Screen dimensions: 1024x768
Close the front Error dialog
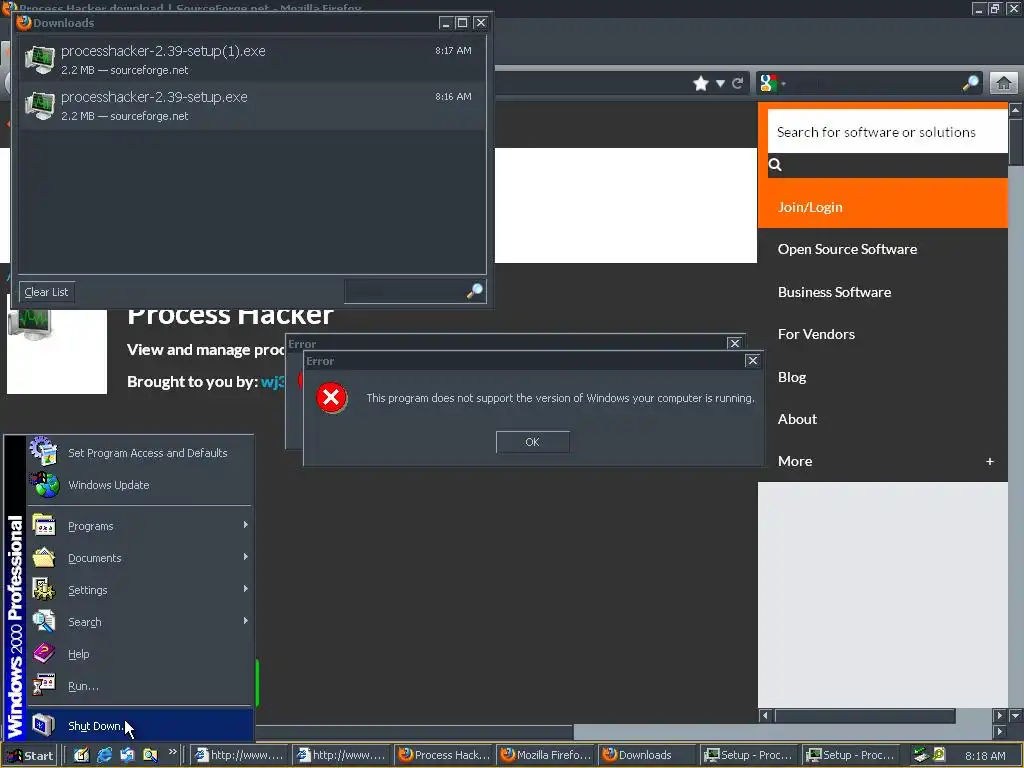752,360
